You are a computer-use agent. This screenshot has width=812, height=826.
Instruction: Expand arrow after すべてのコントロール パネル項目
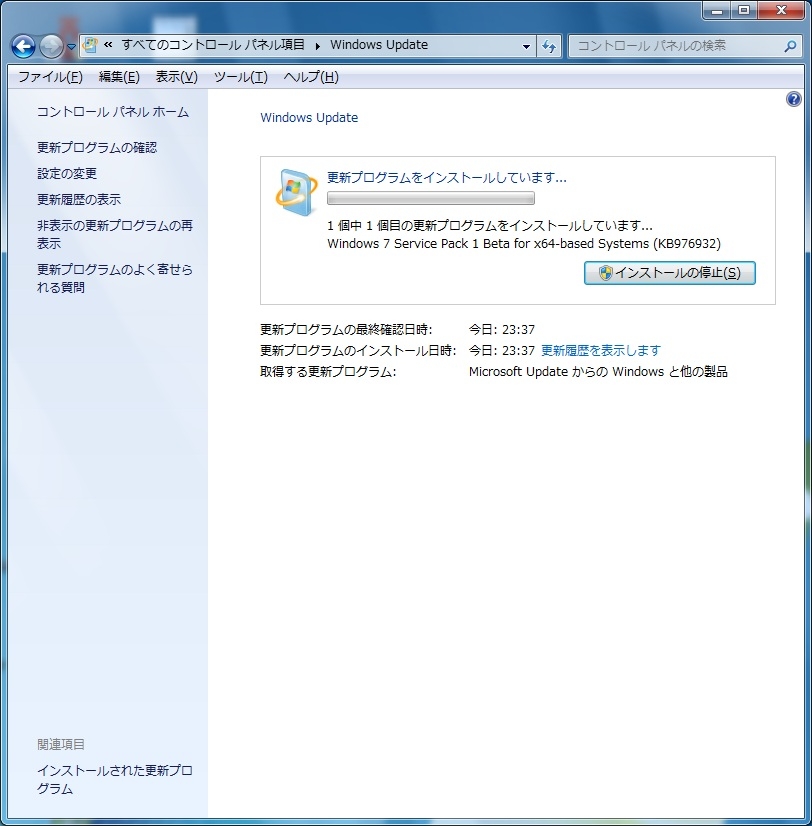[x=318, y=46]
